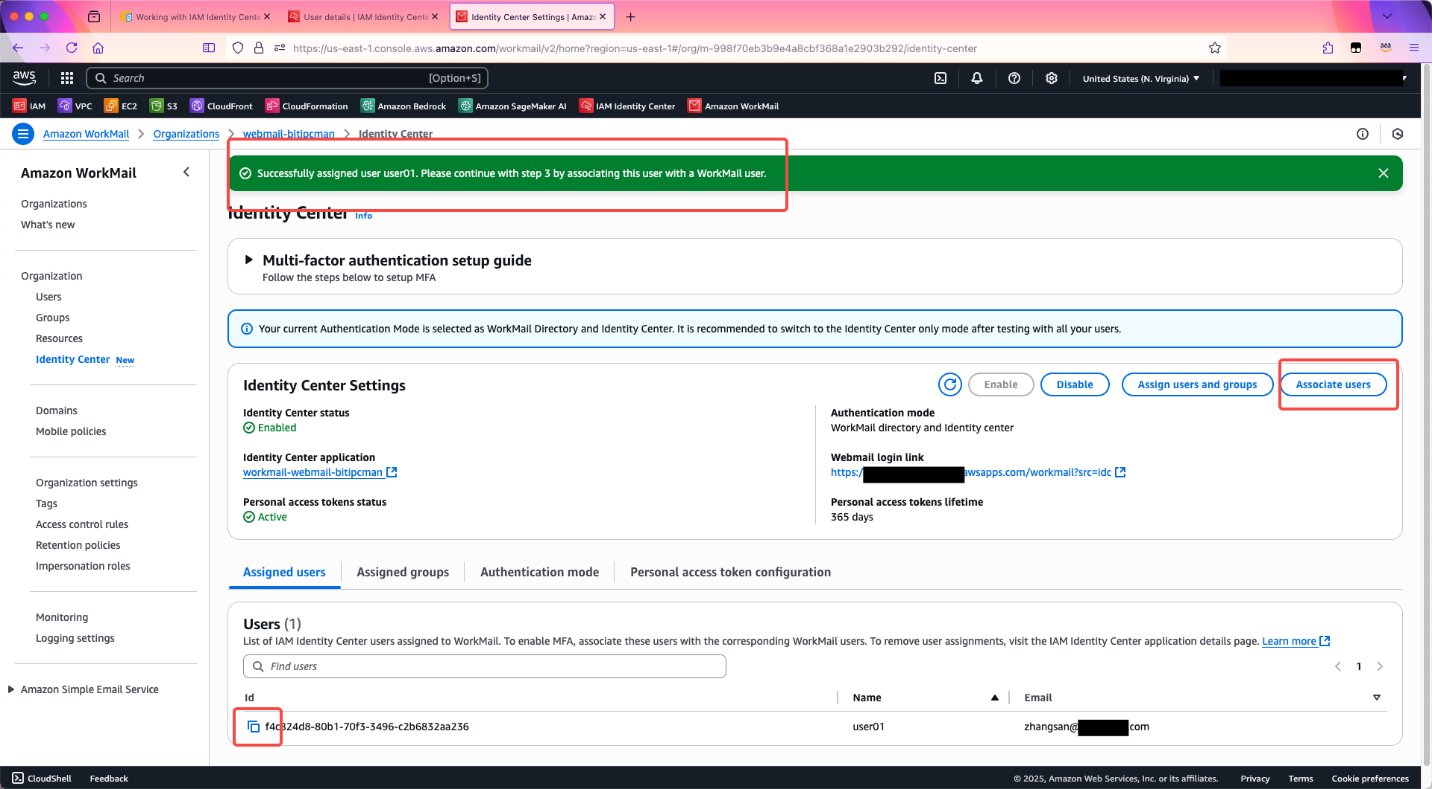Open CloudShell from the bottom bar
The height and width of the screenshot is (789, 1432).
pos(42,778)
